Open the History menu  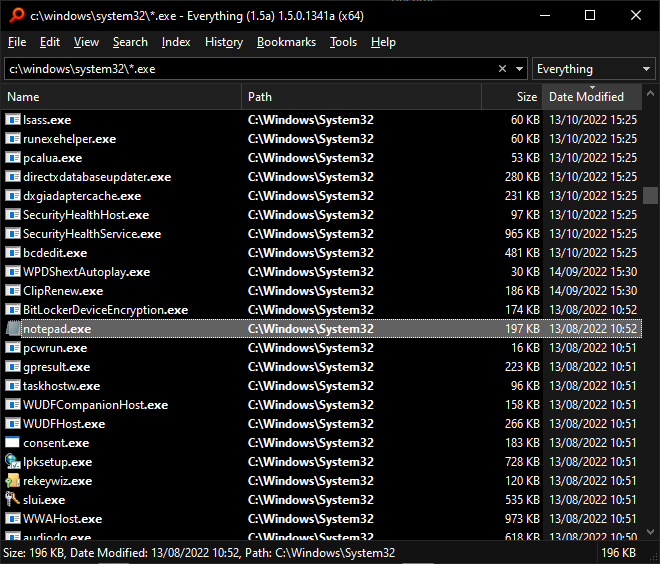click(x=224, y=42)
